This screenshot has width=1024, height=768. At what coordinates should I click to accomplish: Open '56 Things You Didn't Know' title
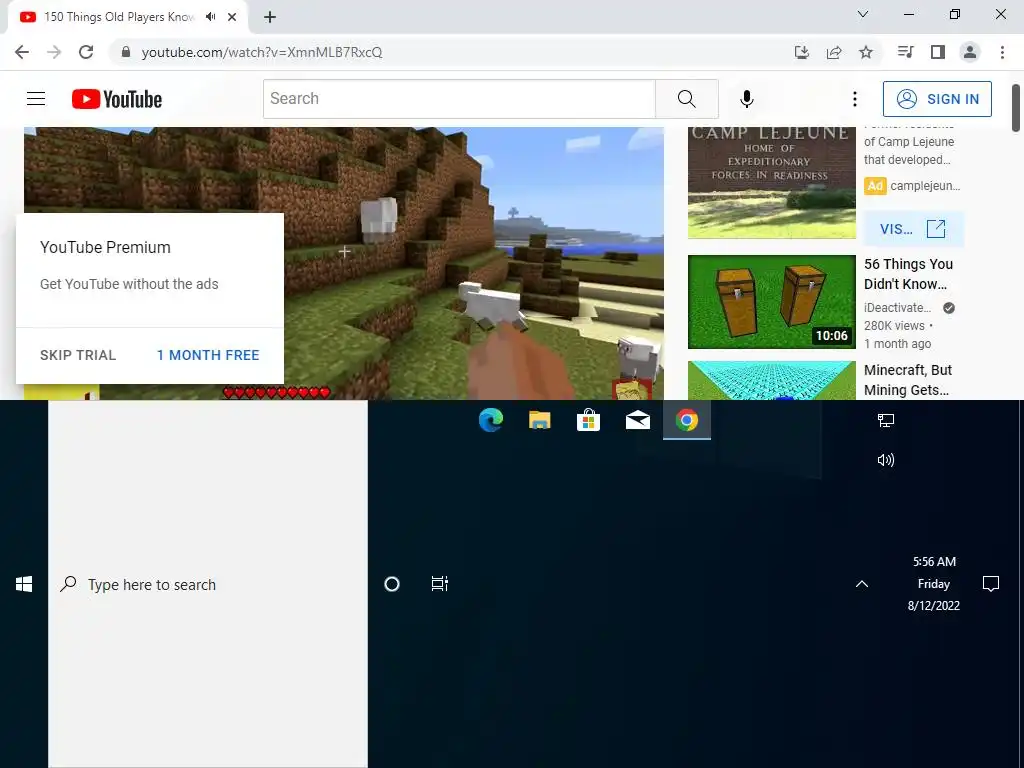point(908,274)
